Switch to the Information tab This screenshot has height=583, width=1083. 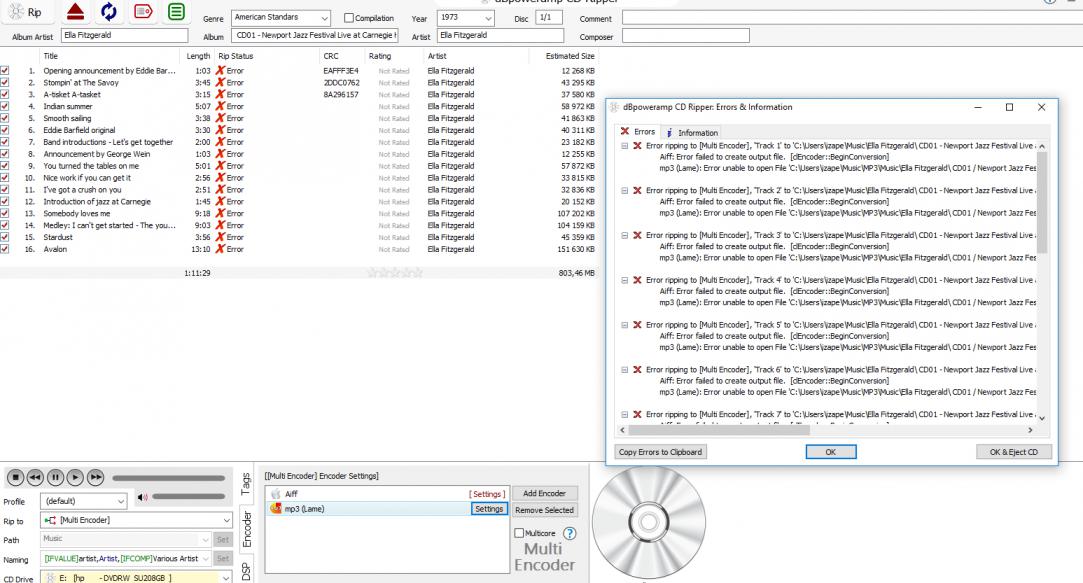tap(692, 132)
